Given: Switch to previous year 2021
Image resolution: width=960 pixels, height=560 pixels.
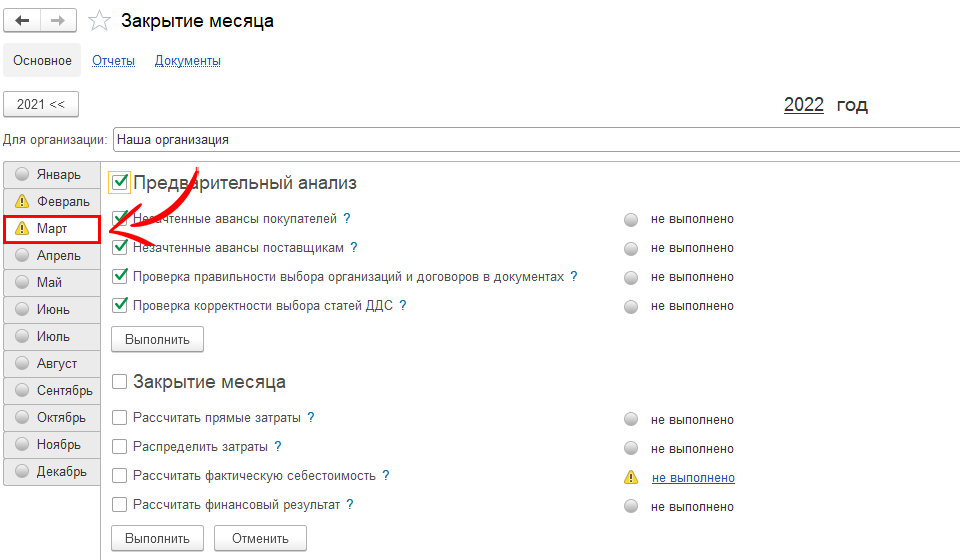Looking at the screenshot, I should (41, 104).
